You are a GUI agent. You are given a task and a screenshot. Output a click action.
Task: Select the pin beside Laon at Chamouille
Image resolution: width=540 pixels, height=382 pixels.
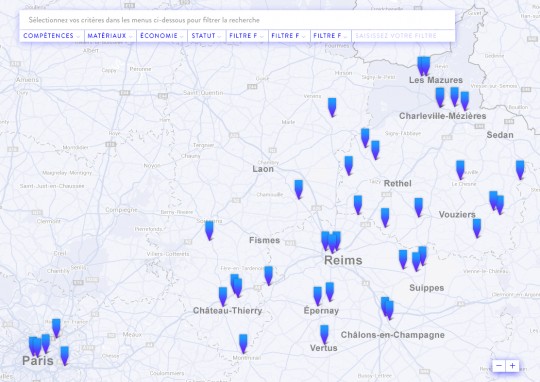point(299,189)
